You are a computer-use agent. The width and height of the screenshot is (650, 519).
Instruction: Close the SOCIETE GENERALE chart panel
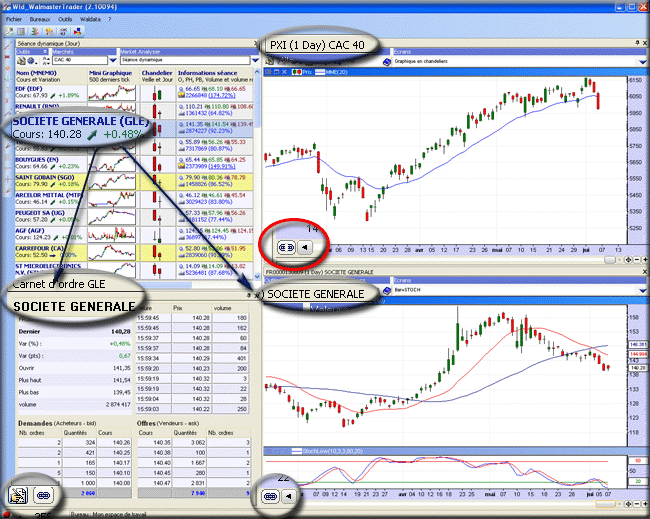[x=645, y=272]
